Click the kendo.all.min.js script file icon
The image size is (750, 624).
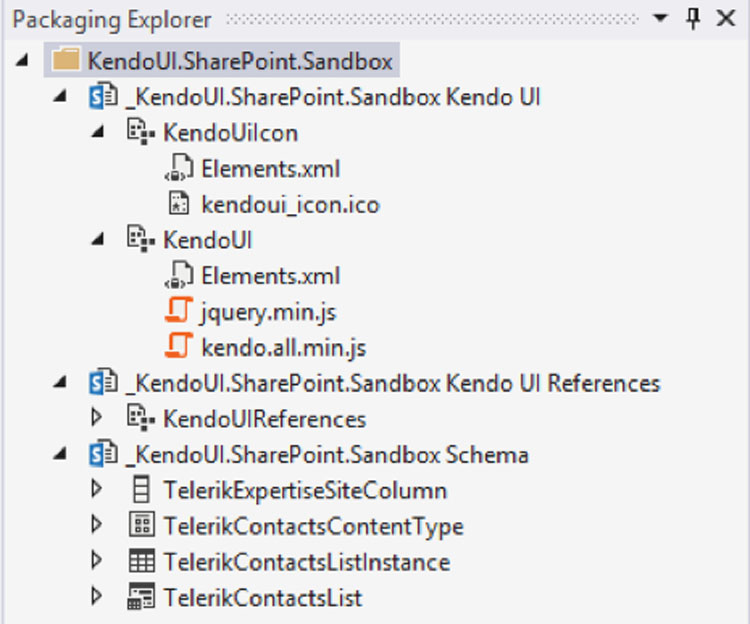click(176, 348)
